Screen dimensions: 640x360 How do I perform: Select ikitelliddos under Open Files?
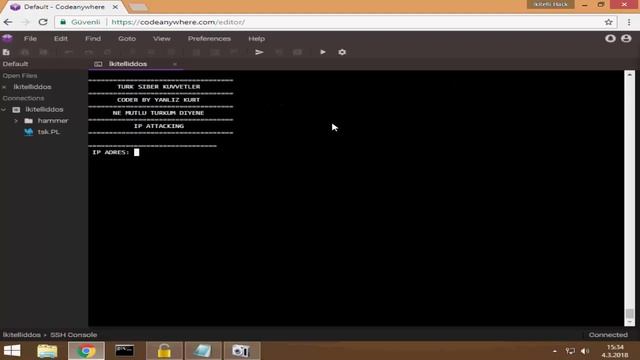click(x=32, y=87)
